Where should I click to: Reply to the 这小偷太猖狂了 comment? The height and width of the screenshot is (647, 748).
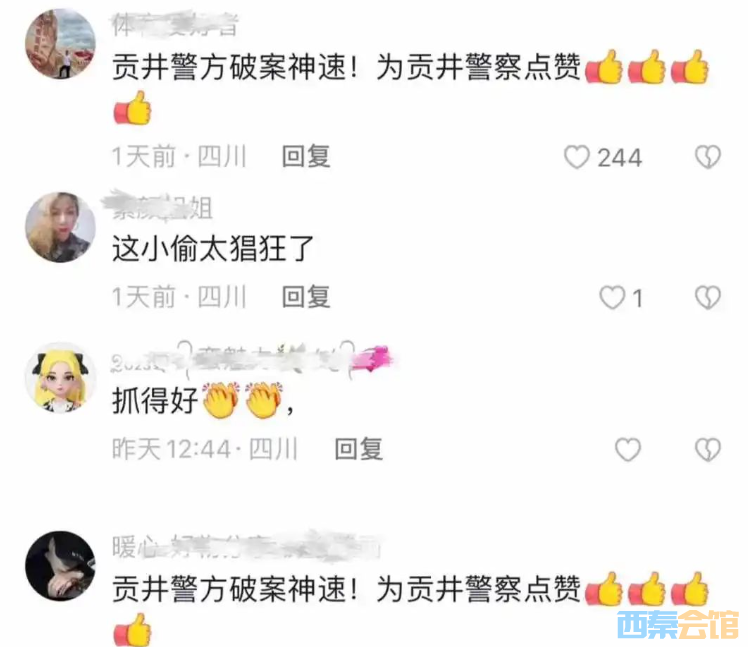click(306, 297)
